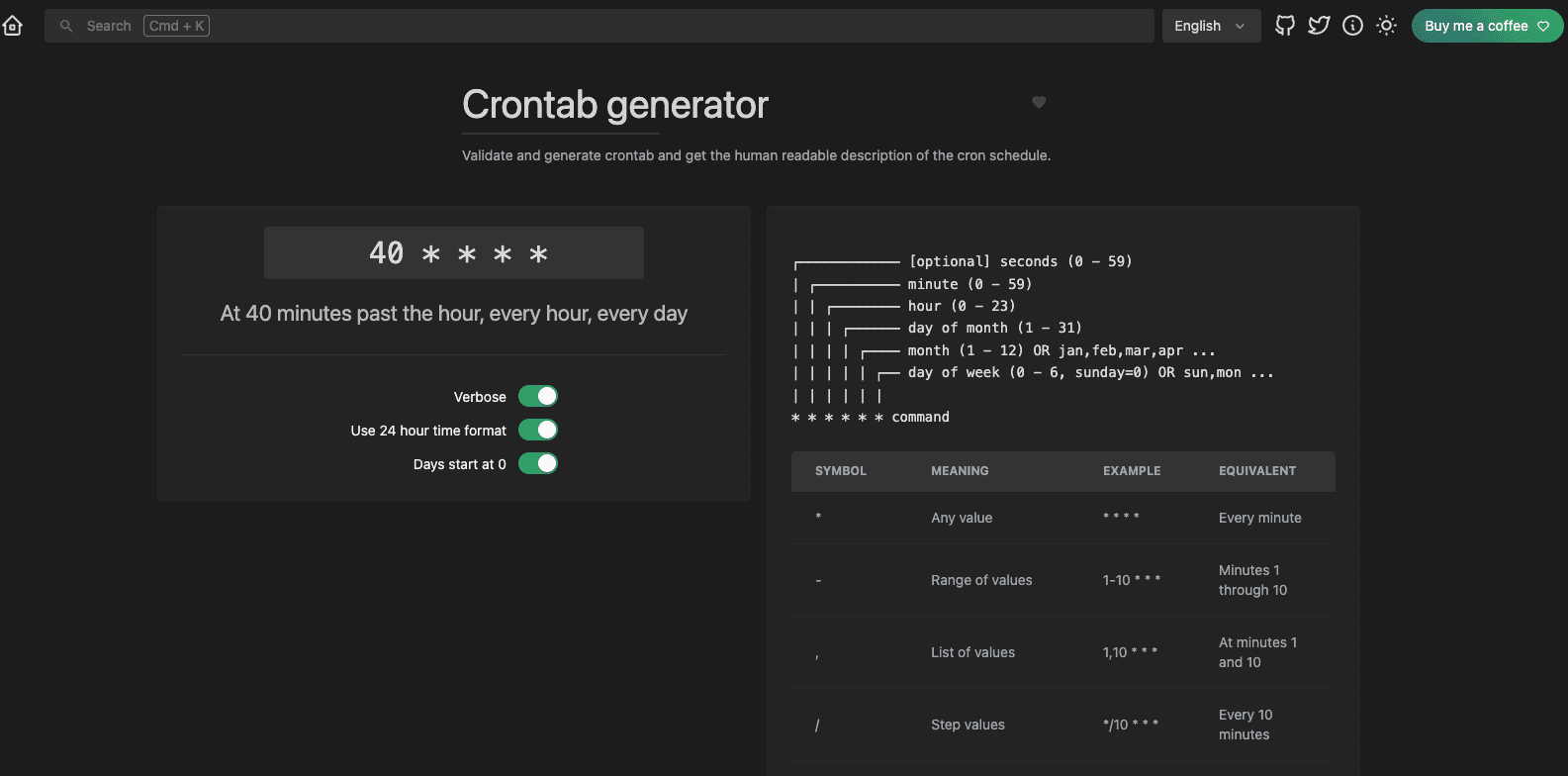Image resolution: width=1568 pixels, height=776 pixels.
Task: Click the Cmd + K shortcut badge
Action: [176, 26]
